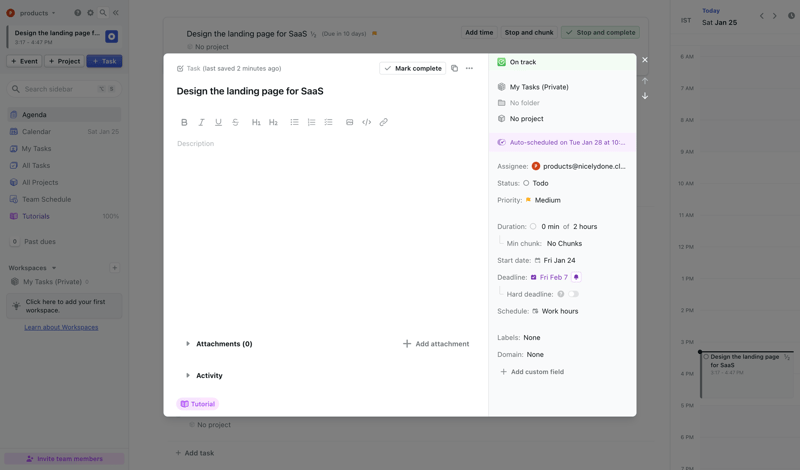Screen dimensions: 800x470
Task: Open the products account dropdown
Action: point(32,13)
